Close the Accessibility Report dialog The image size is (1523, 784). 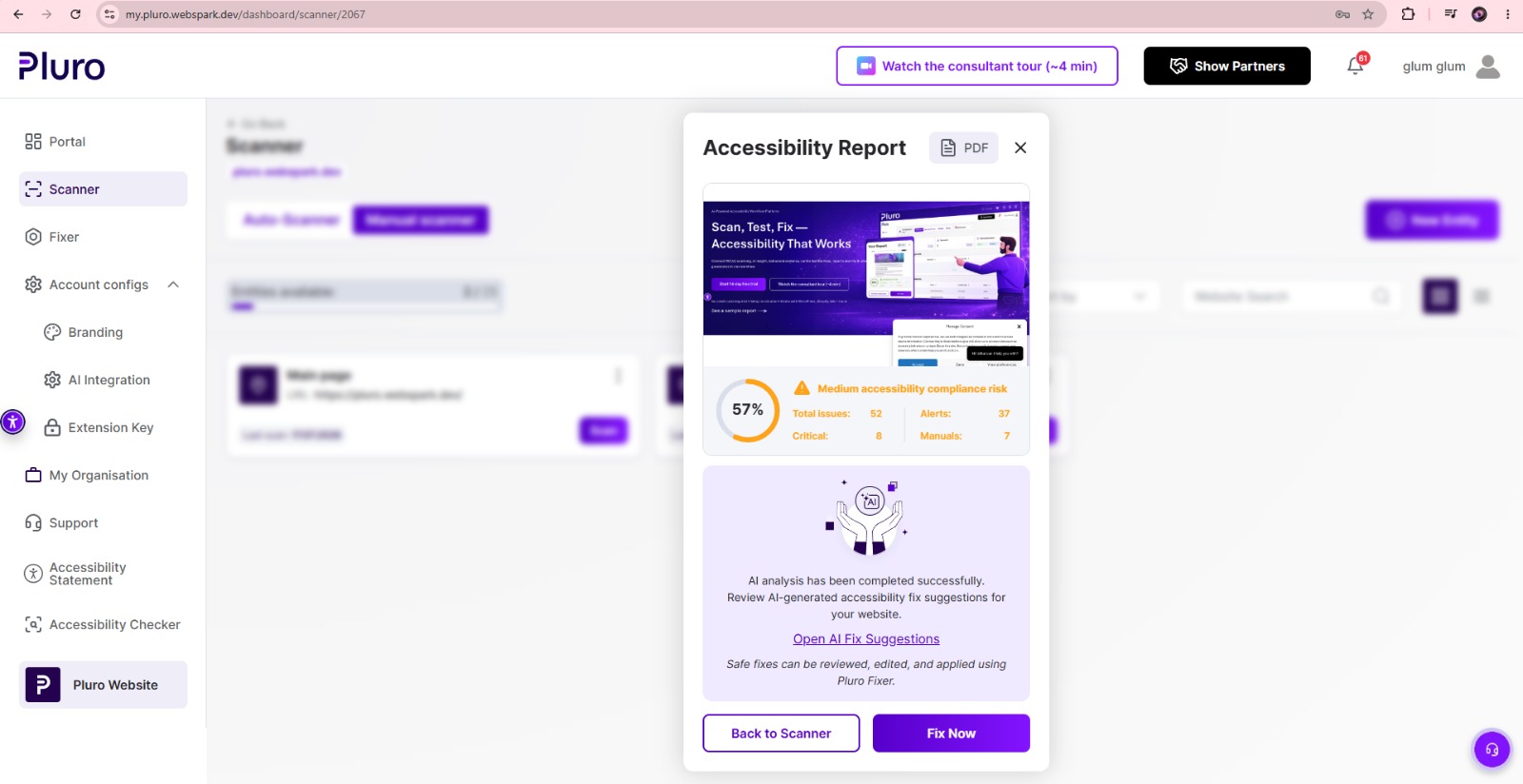pyautogui.click(x=1020, y=147)
